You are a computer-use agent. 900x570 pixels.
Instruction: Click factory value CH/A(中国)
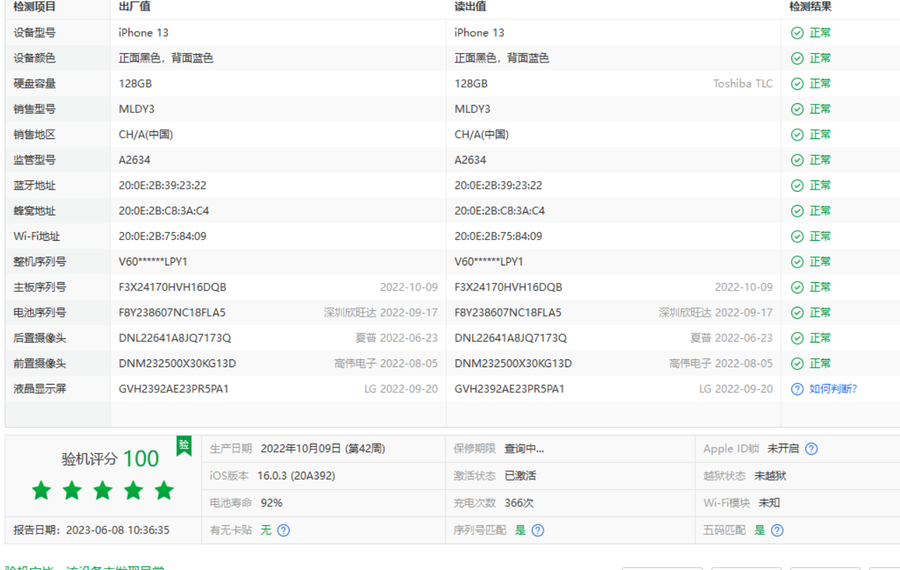(x=146, y=134)
